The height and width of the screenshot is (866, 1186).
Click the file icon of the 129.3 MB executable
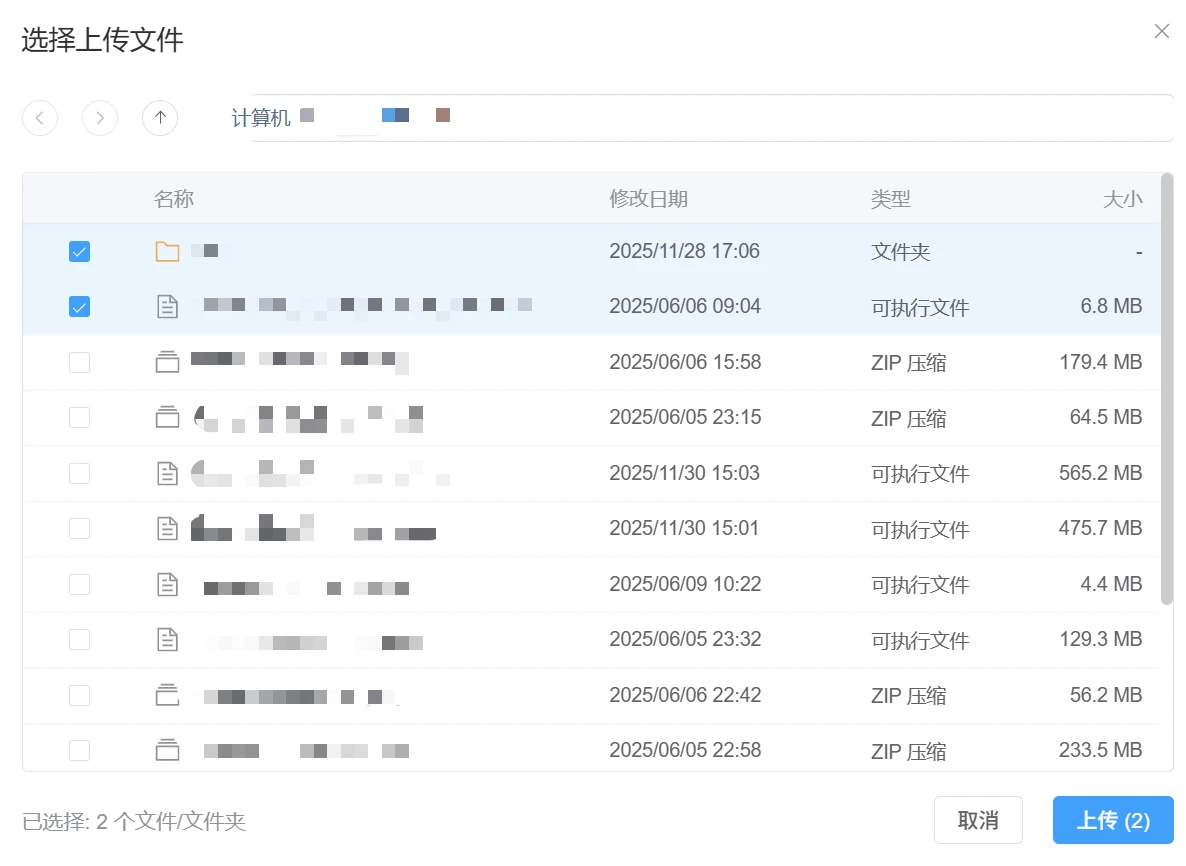pyautogui.click(x=167, y=640)
